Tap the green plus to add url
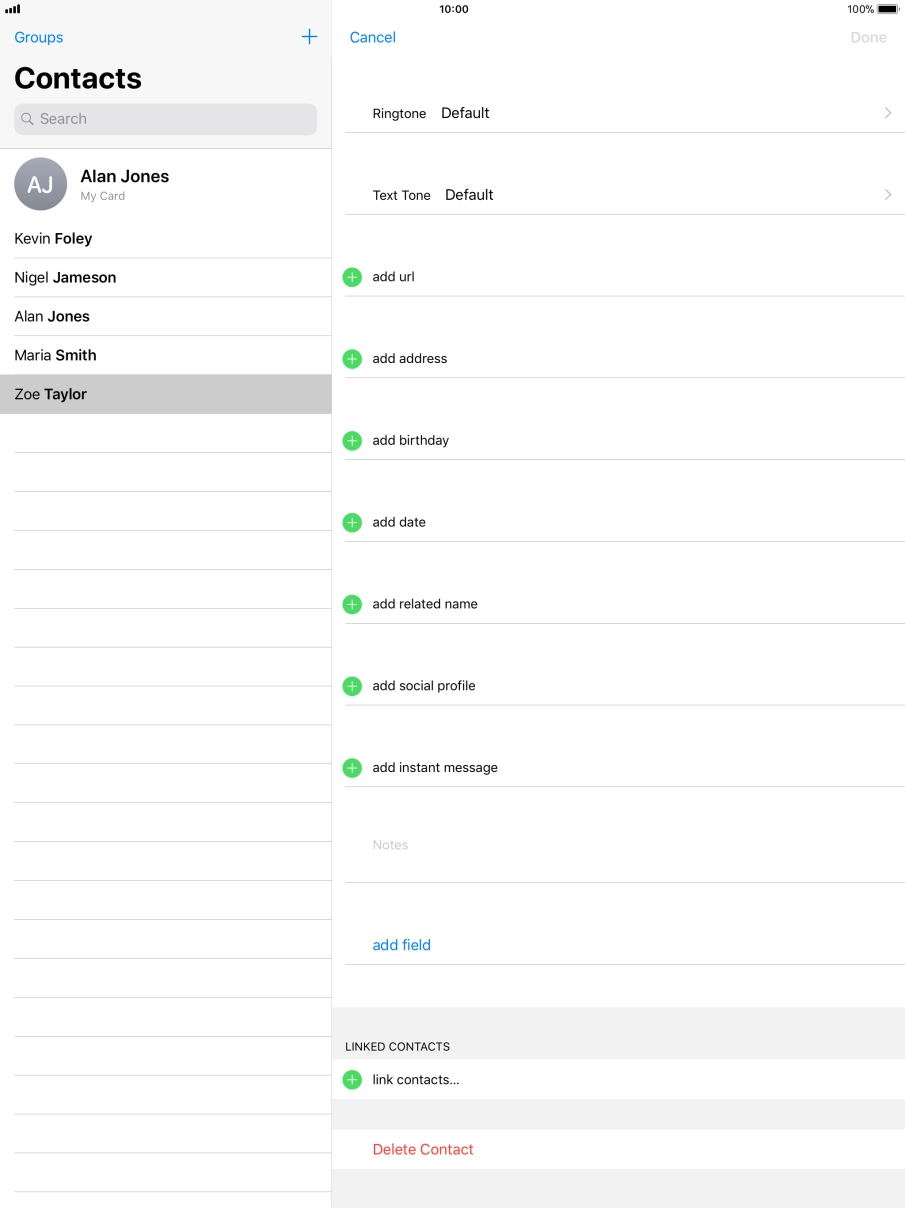 point(352,277)
